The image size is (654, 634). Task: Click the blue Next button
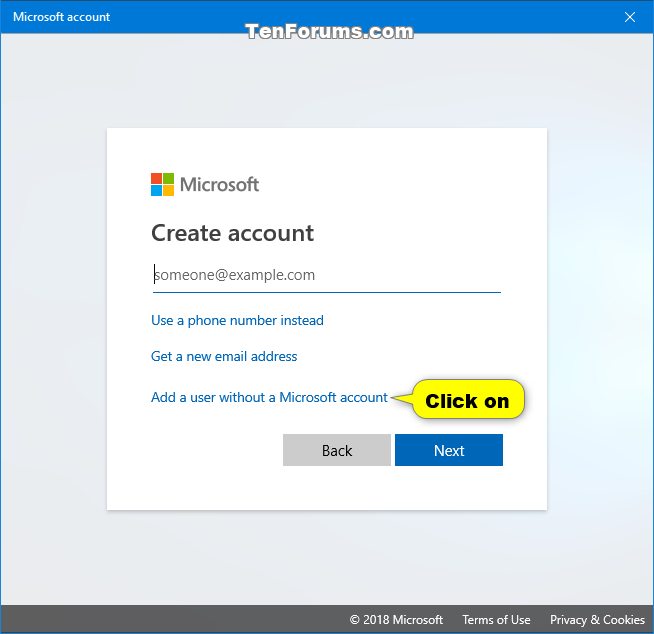coord(449,450)
